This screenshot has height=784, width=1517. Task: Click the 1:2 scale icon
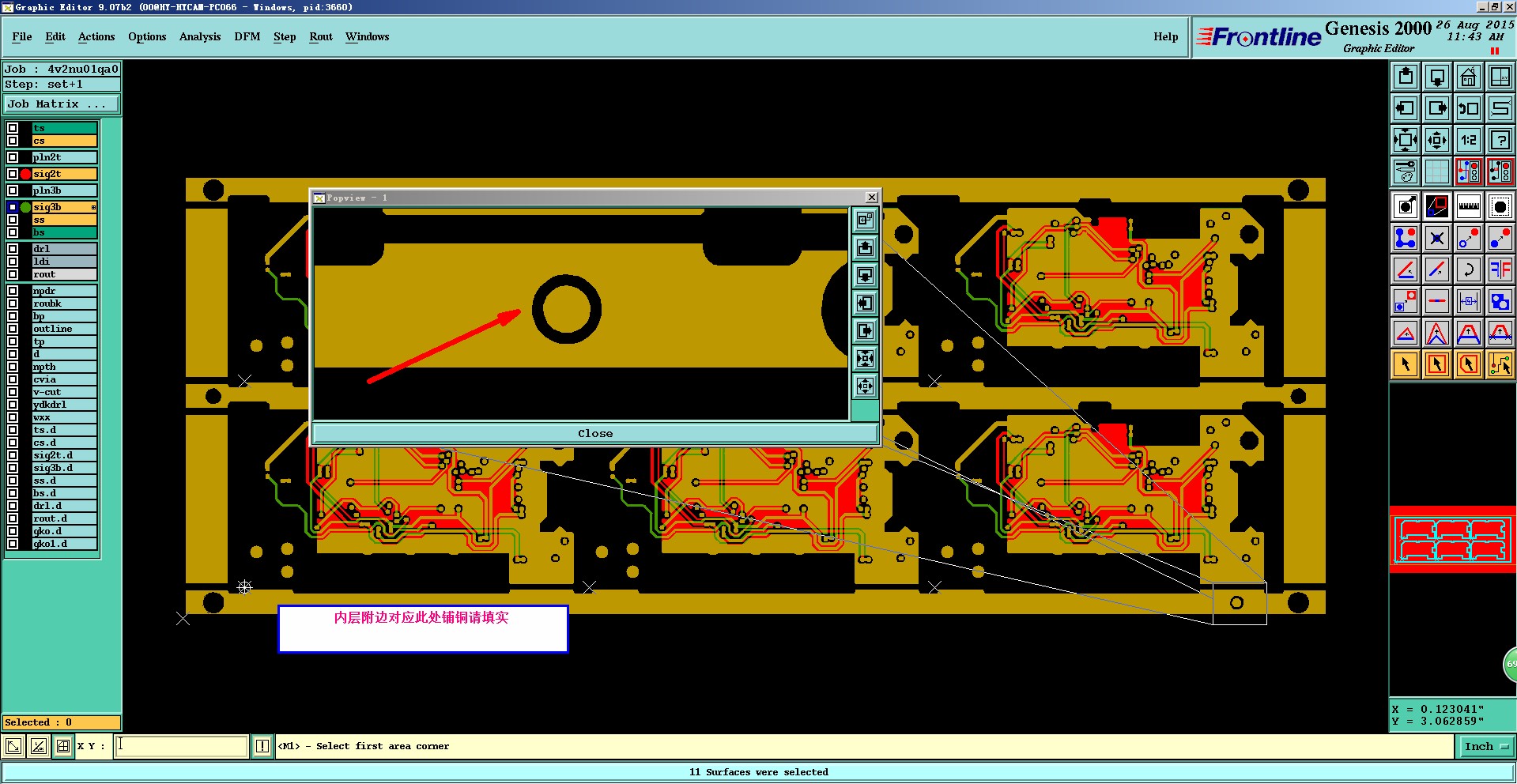(x=1469, y=140)
